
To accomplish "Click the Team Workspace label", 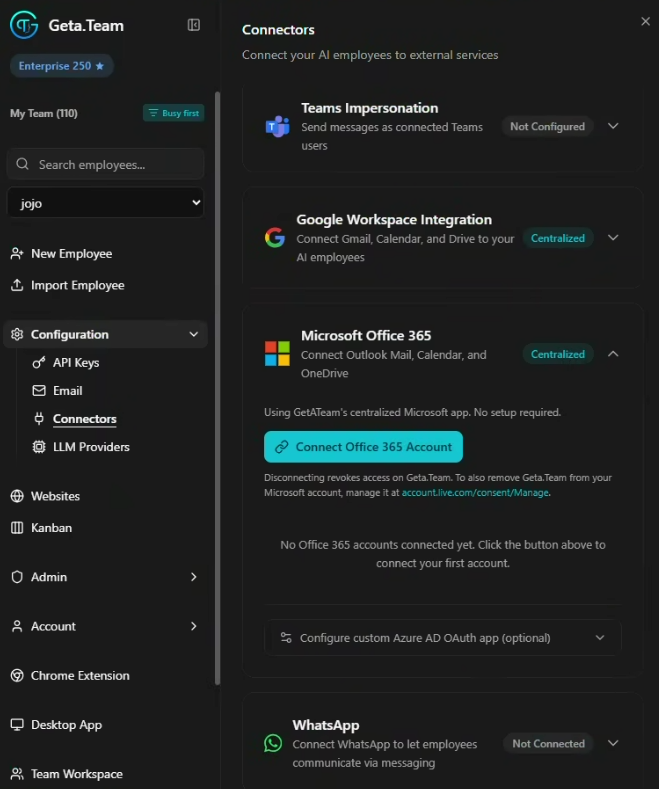I will (77, 774).
